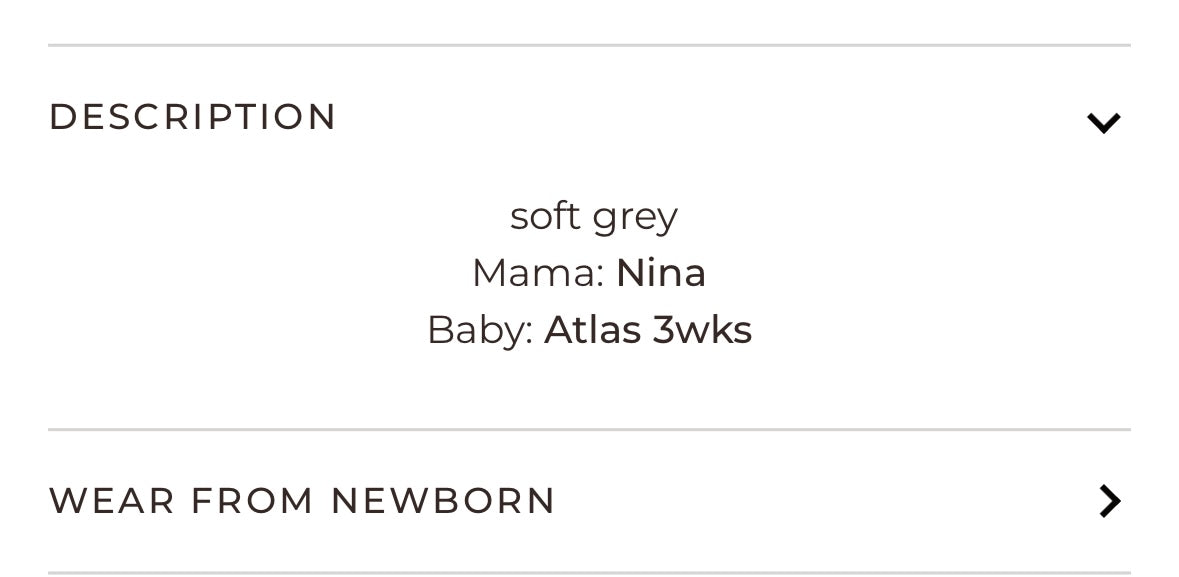The width and height of the screenshot is (1179, 577).
Task: Toggle the Description accordion row closed
Action: [x=590, y=117]
